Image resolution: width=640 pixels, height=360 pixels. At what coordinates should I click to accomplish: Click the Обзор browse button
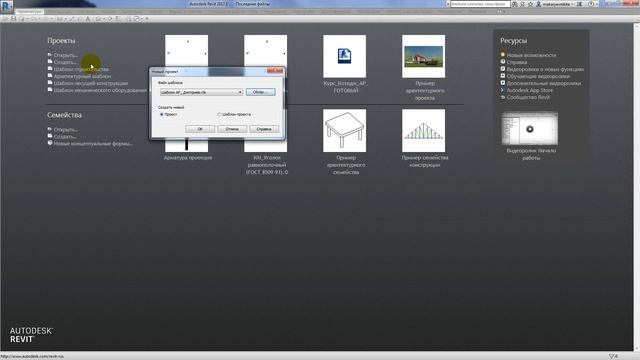pyautogui.click(x=260, y=92)
